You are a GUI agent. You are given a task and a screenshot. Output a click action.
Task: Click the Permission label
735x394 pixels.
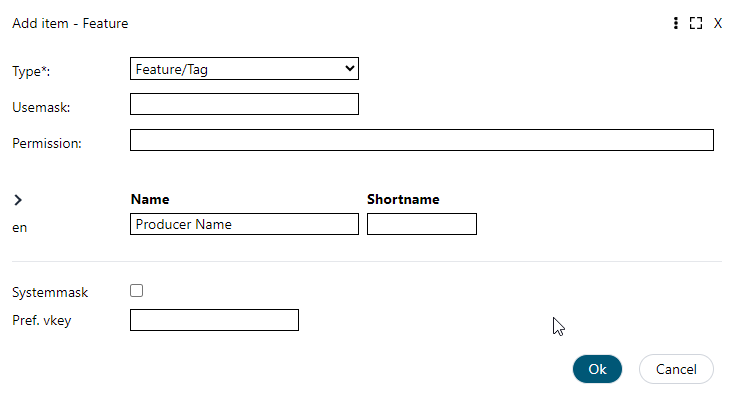(47, 143)
